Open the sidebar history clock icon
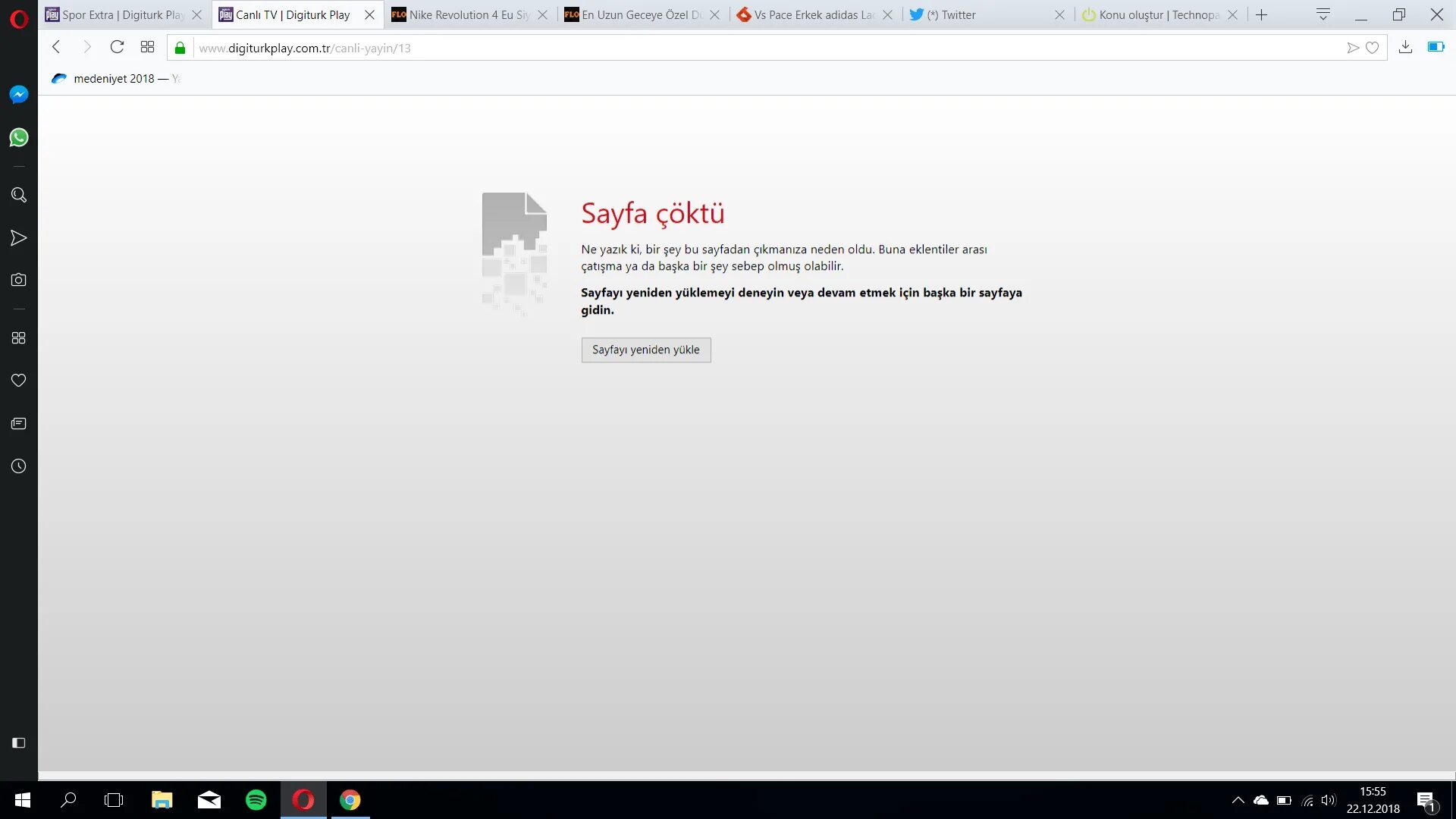1456x819 pixels. coord(19,466)
